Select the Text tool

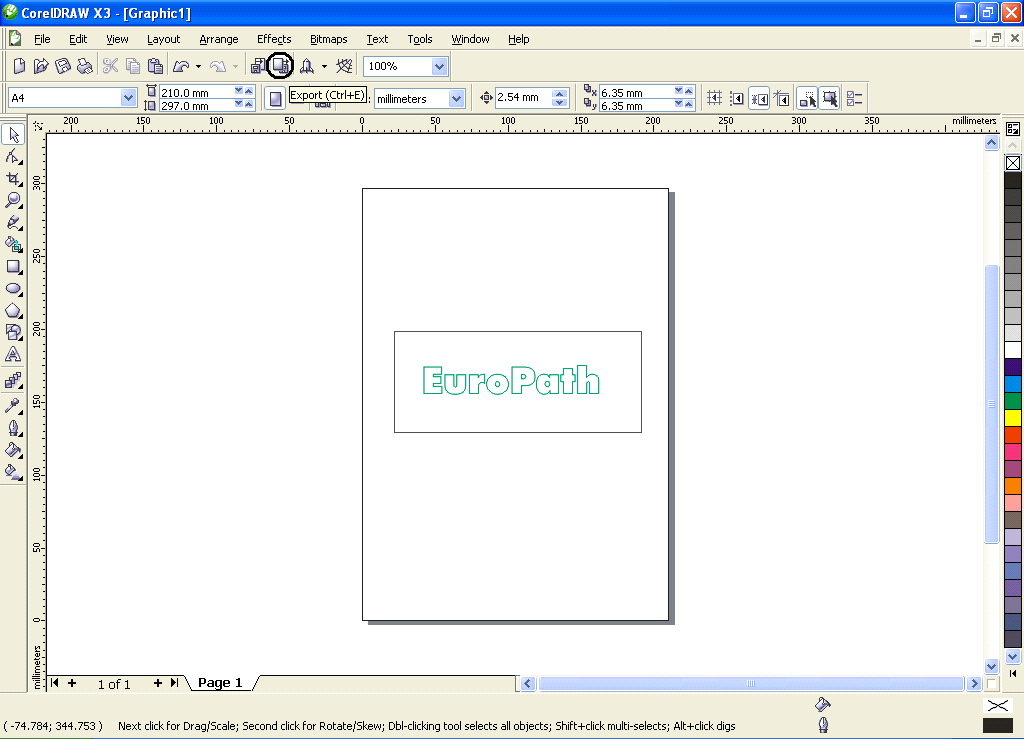click(13, 354)
